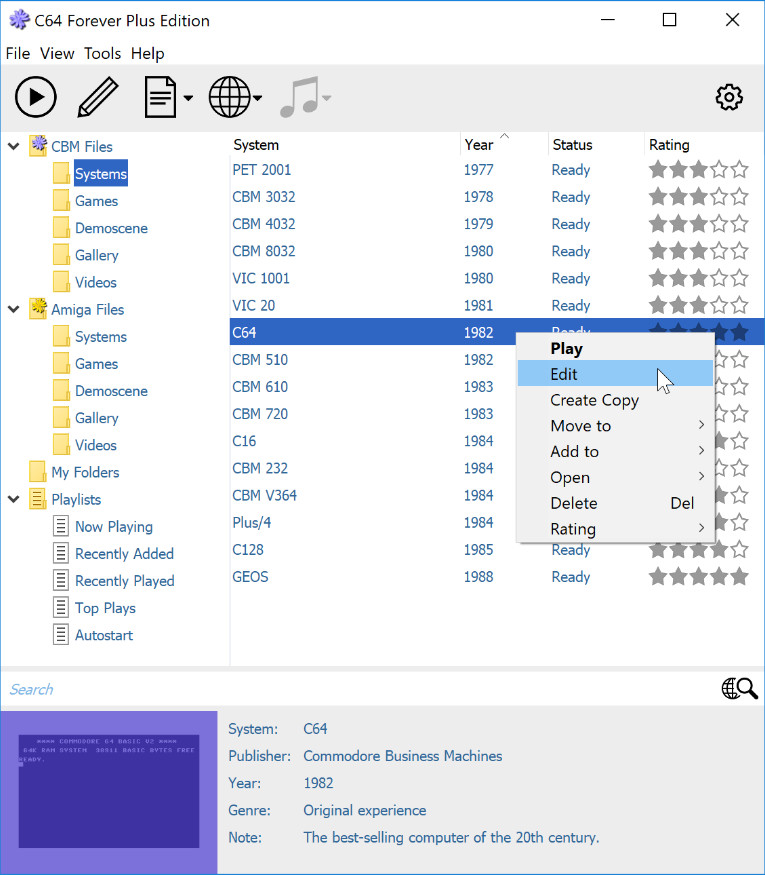
Task: Open the File menu
Action: pos(18,54)
